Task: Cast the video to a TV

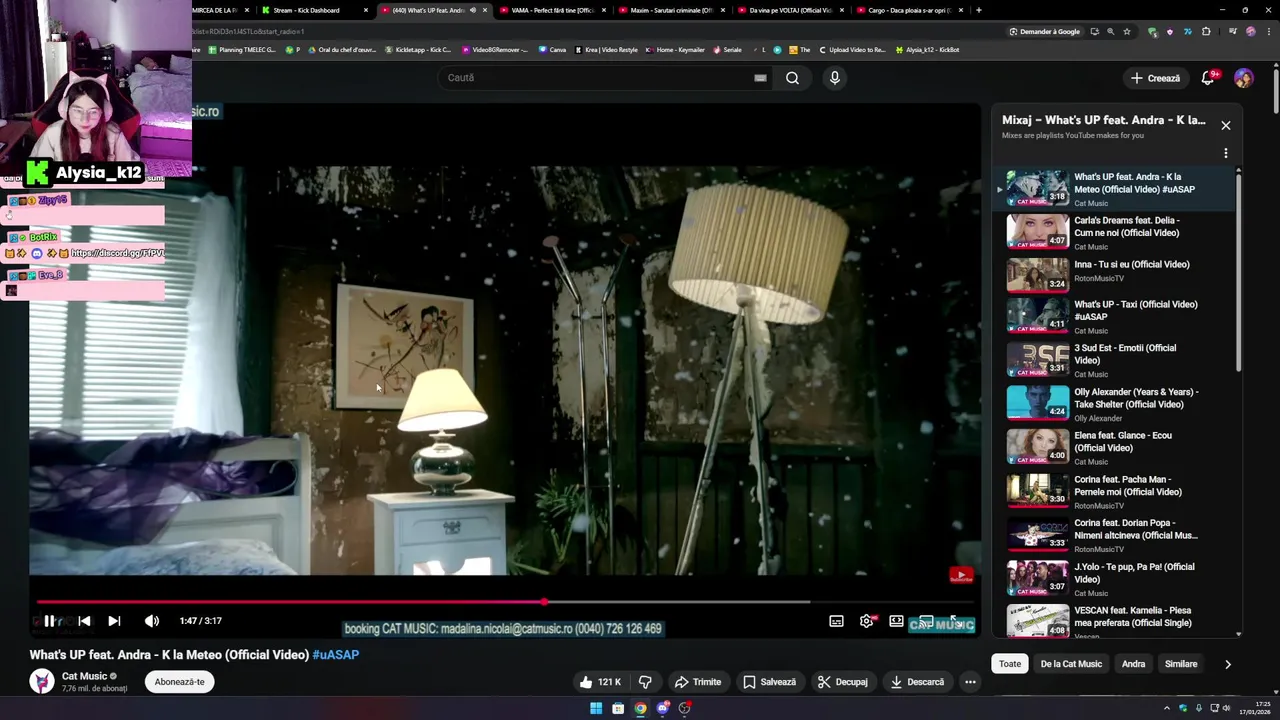Action: (x=926, y=621)
